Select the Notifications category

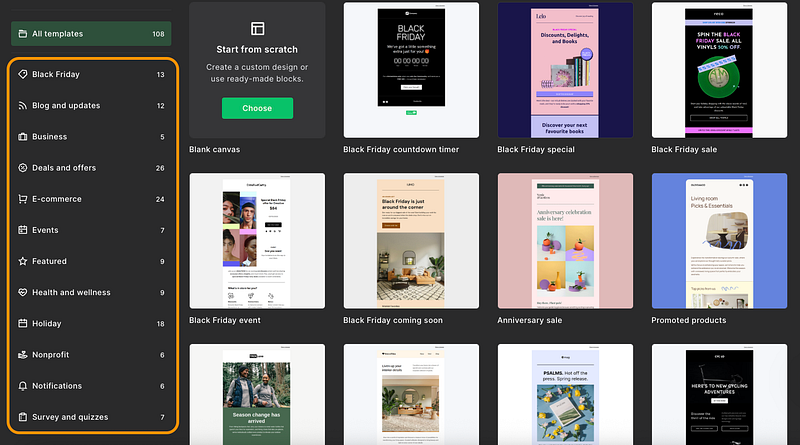coord(91,385)
